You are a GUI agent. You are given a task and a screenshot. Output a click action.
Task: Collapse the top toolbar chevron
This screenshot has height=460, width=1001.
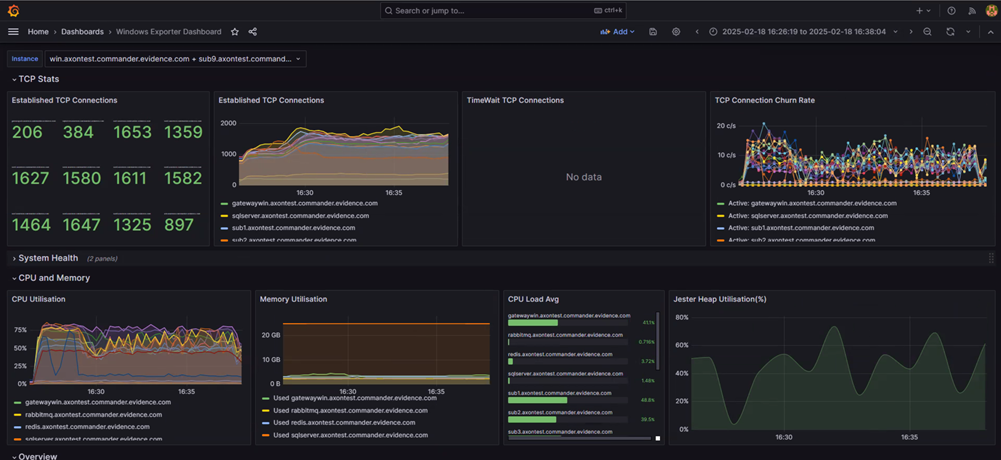pyautogui.click(x=990, y=31)
